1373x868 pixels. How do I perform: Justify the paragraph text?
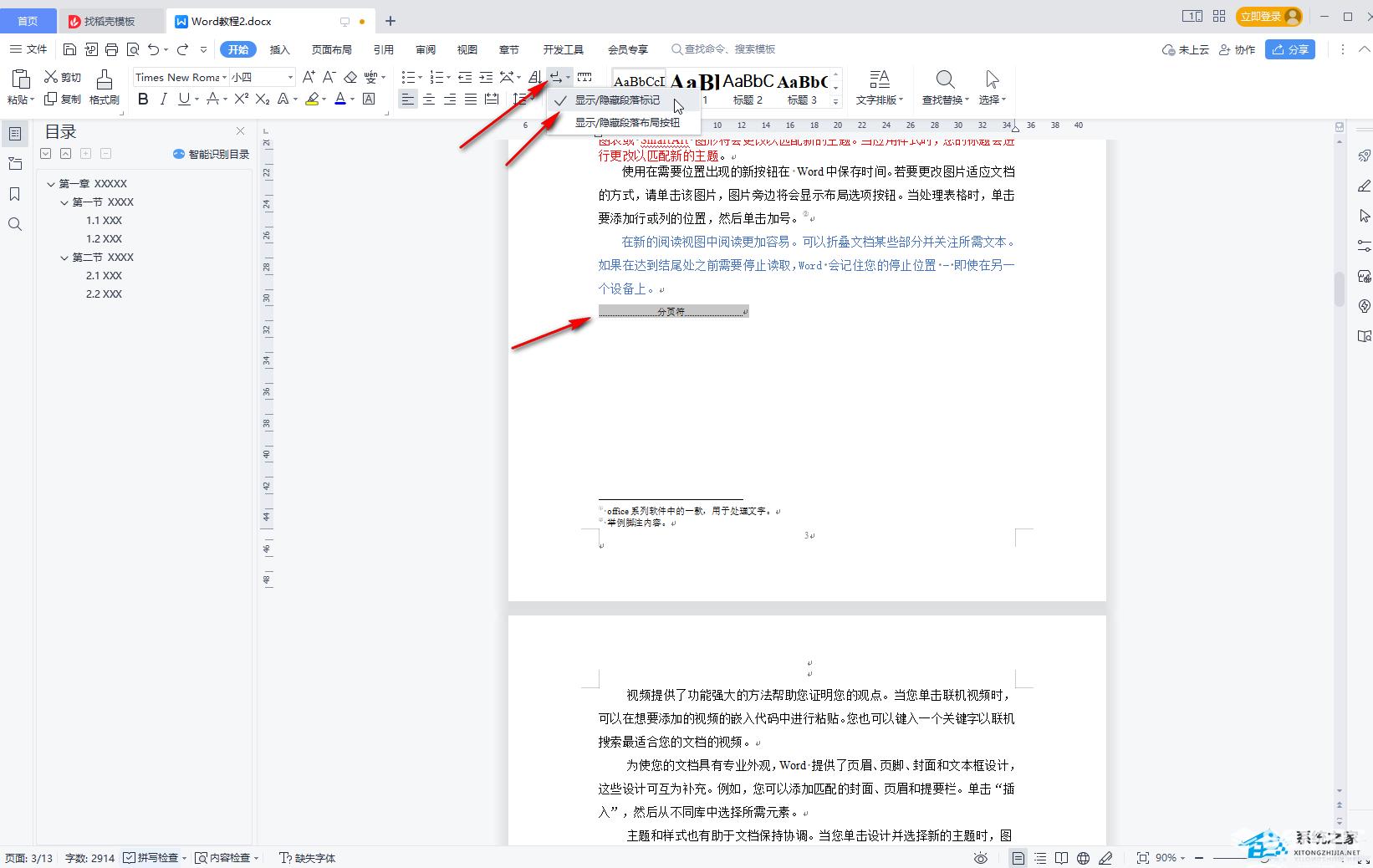point(471,100)
